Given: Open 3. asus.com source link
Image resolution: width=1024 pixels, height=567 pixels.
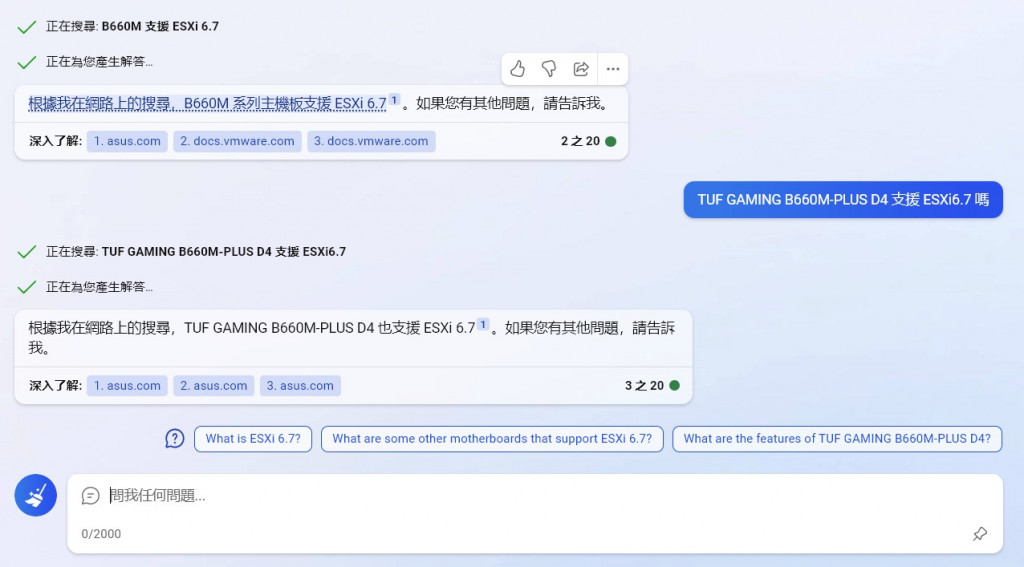Looking at the screenshot, I should pos(300,385).
